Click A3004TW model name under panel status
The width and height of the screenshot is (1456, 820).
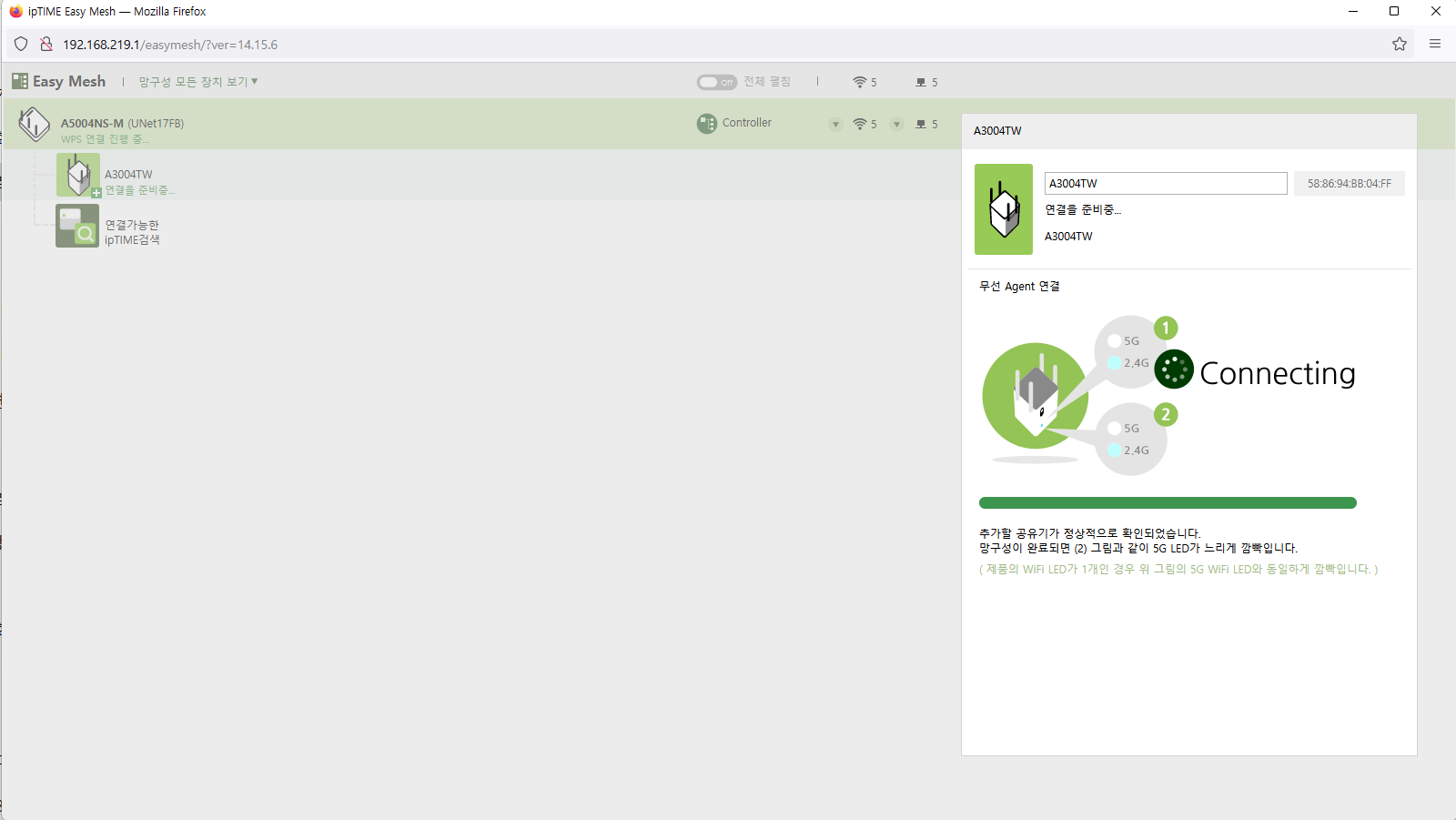coord(1068,237)
